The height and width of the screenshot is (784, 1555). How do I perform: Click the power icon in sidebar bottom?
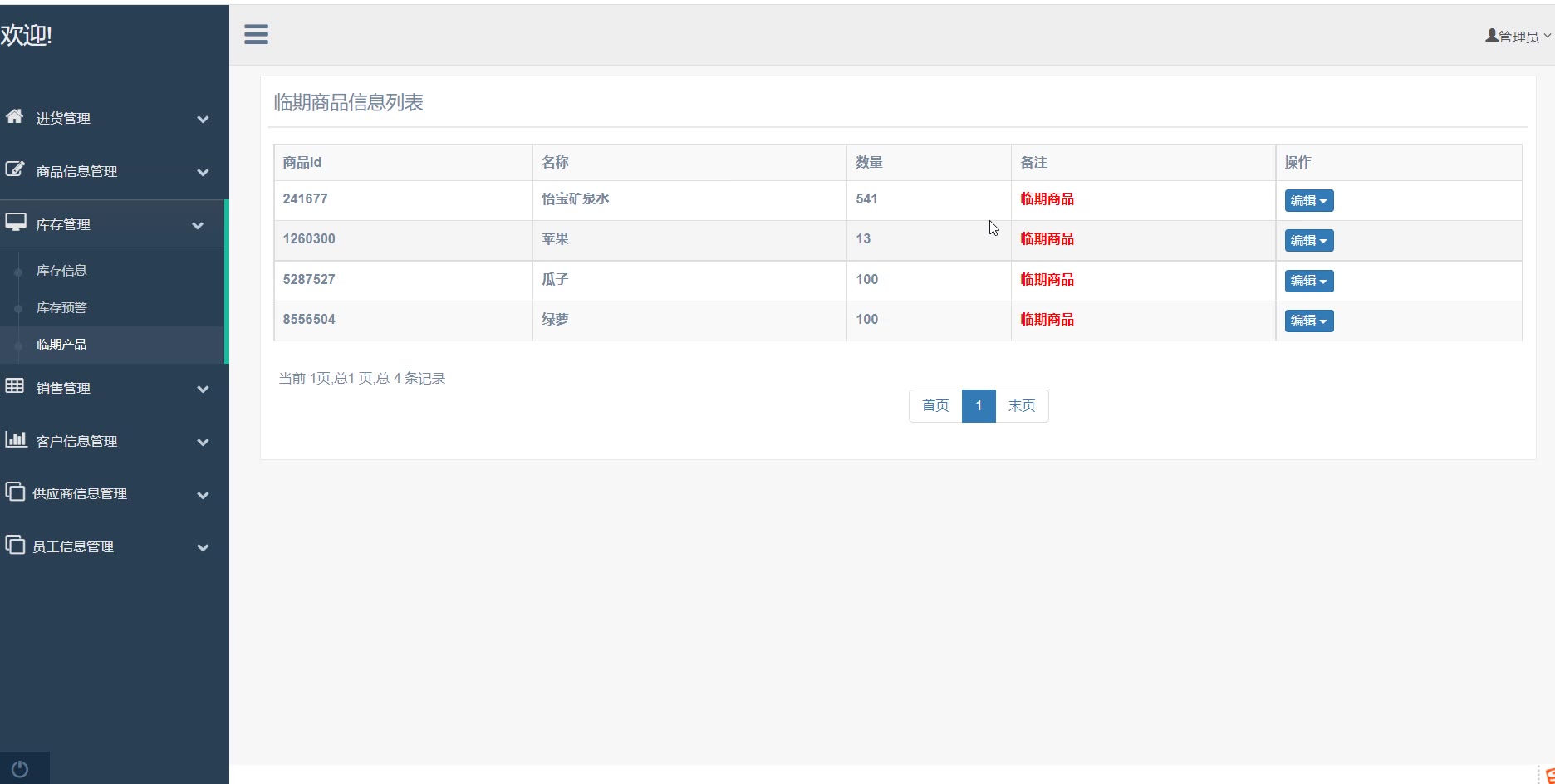[20, 769]
